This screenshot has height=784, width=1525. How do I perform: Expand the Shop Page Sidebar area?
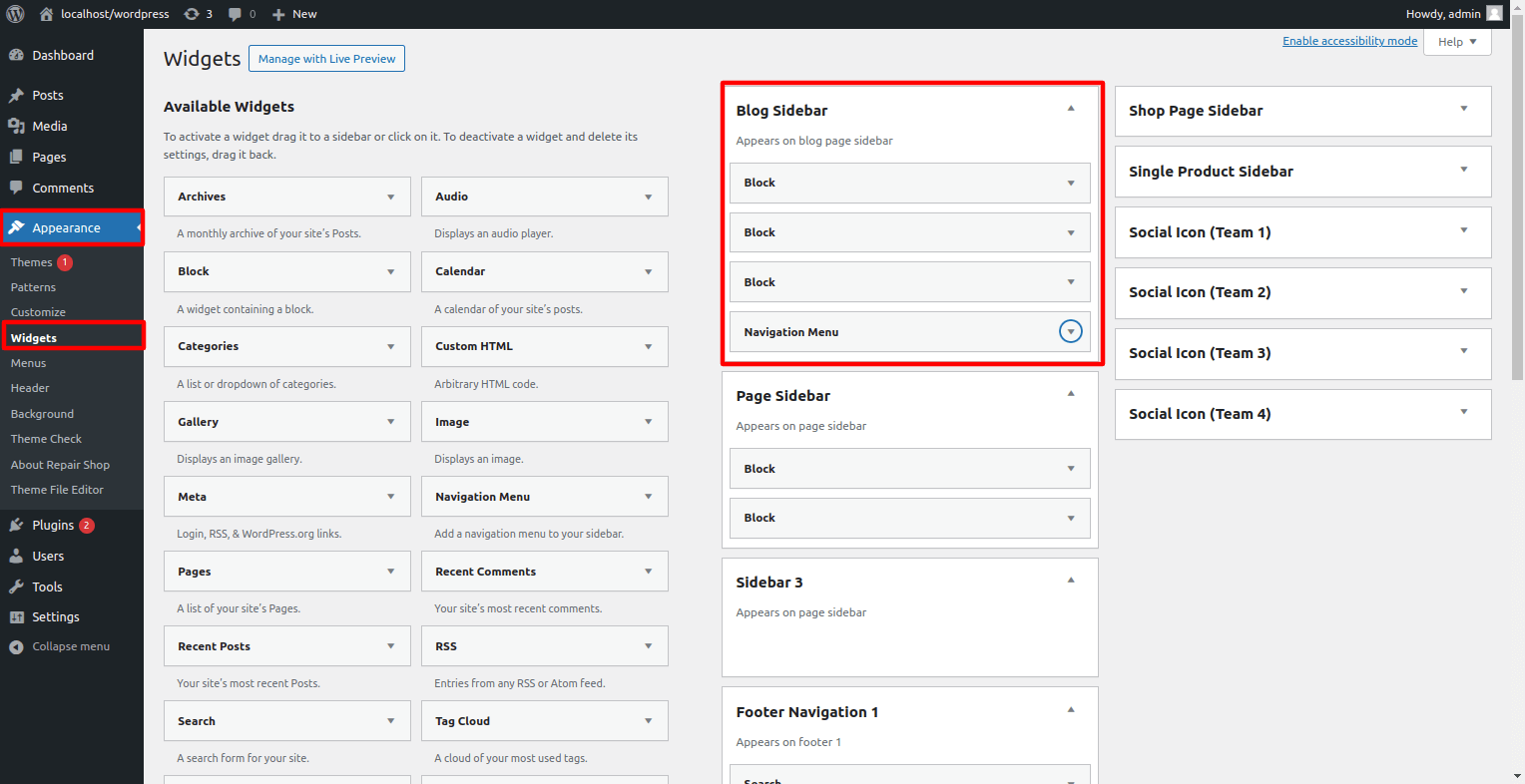pyautogui.click(x=1464, y=110)
